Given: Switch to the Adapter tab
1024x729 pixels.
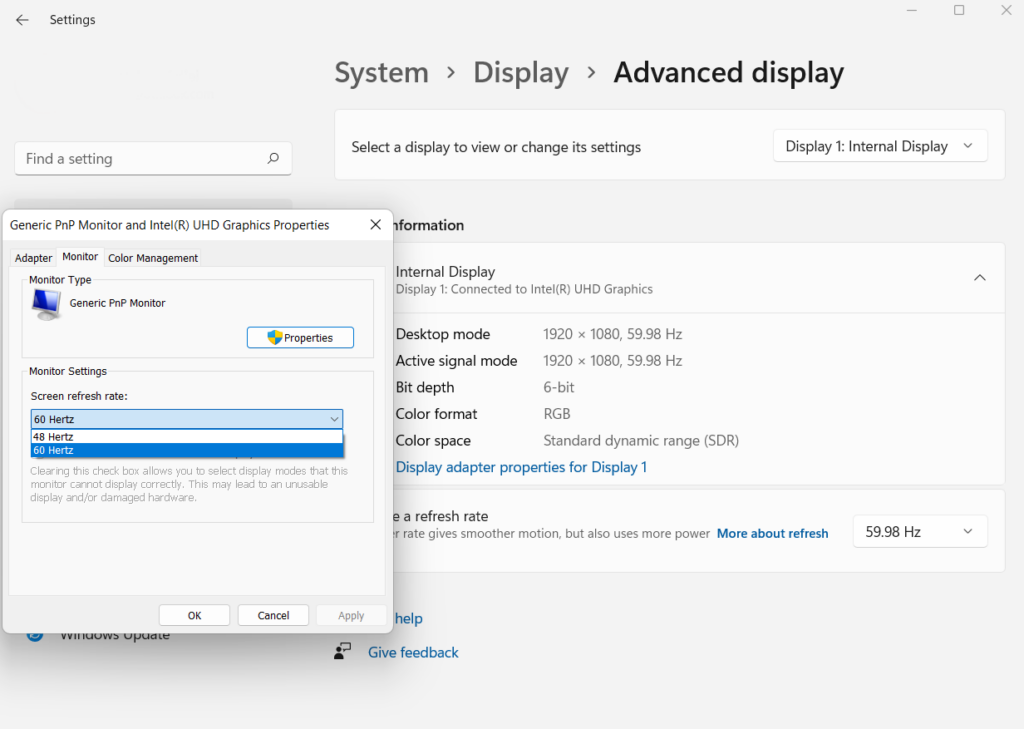Looking at the screenshot, I should 33,257.
